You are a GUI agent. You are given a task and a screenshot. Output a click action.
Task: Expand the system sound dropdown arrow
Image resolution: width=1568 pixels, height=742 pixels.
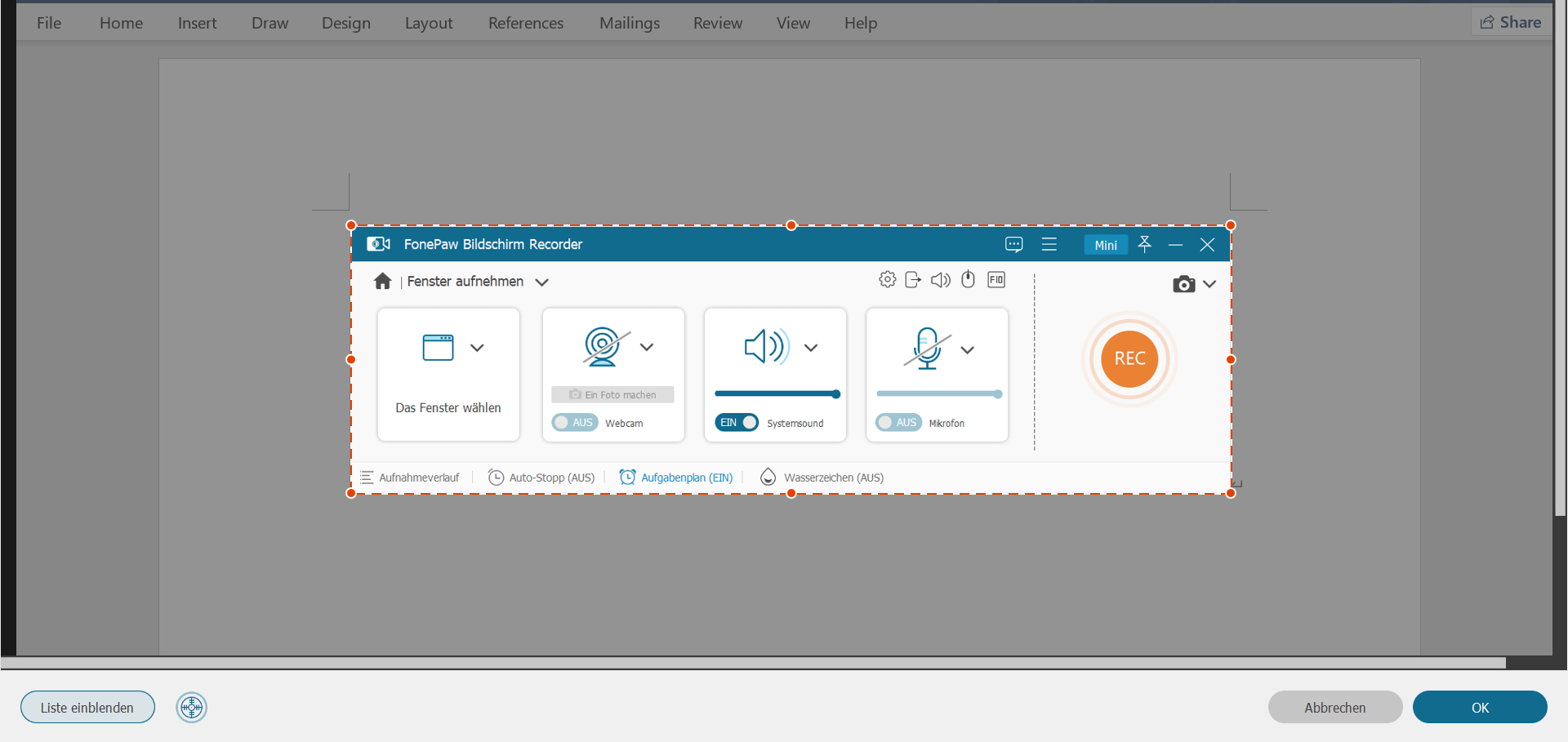coord(811,348)
